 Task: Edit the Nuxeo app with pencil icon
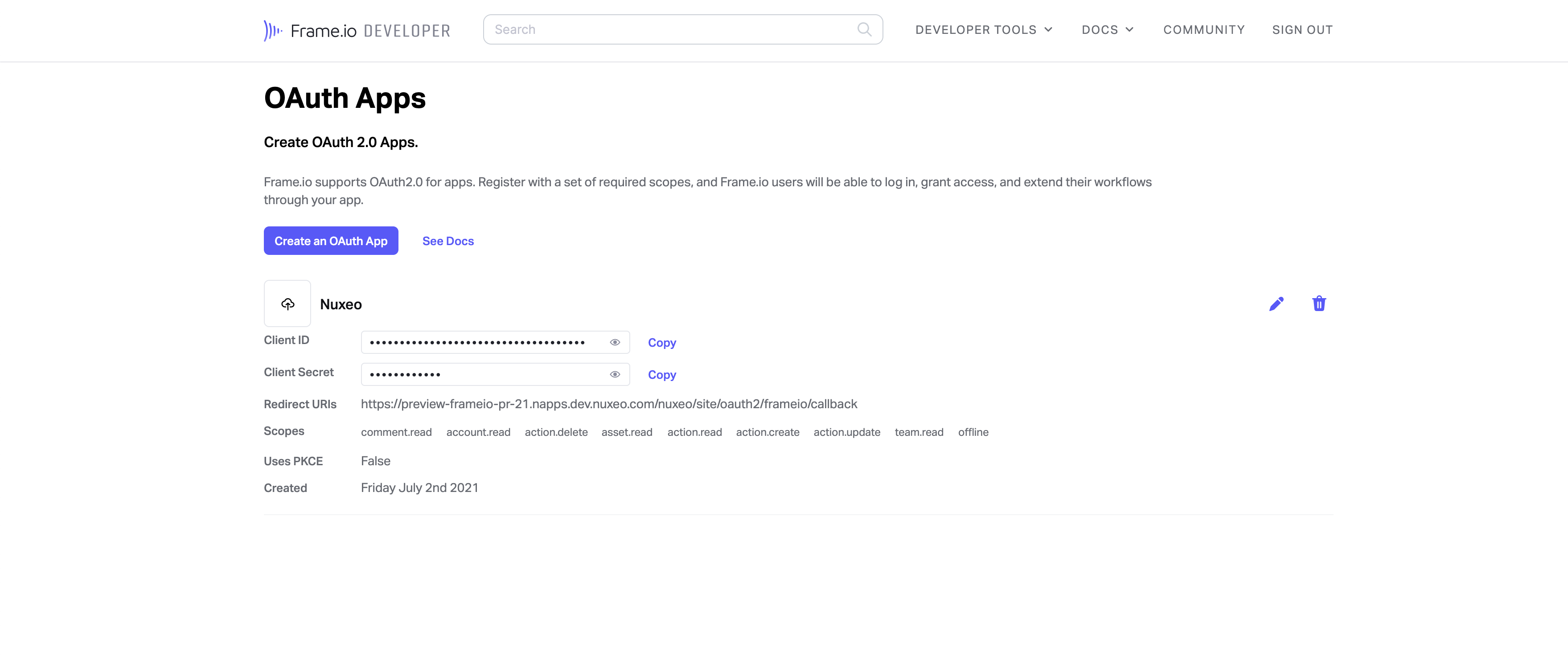pyautogui.click(x=1277, y=303)
